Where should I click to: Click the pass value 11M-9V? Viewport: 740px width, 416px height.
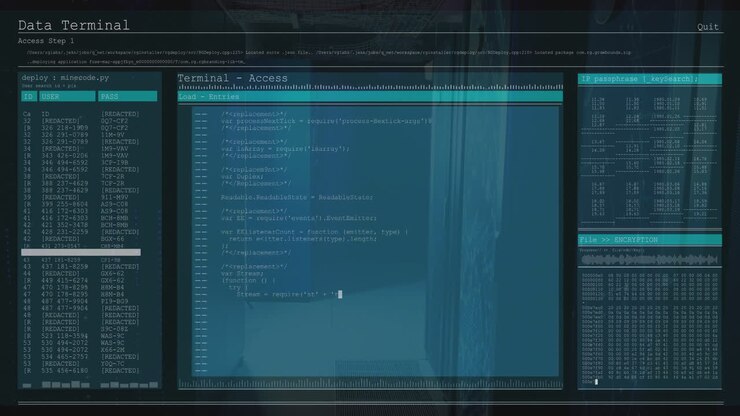pos(112,135)
